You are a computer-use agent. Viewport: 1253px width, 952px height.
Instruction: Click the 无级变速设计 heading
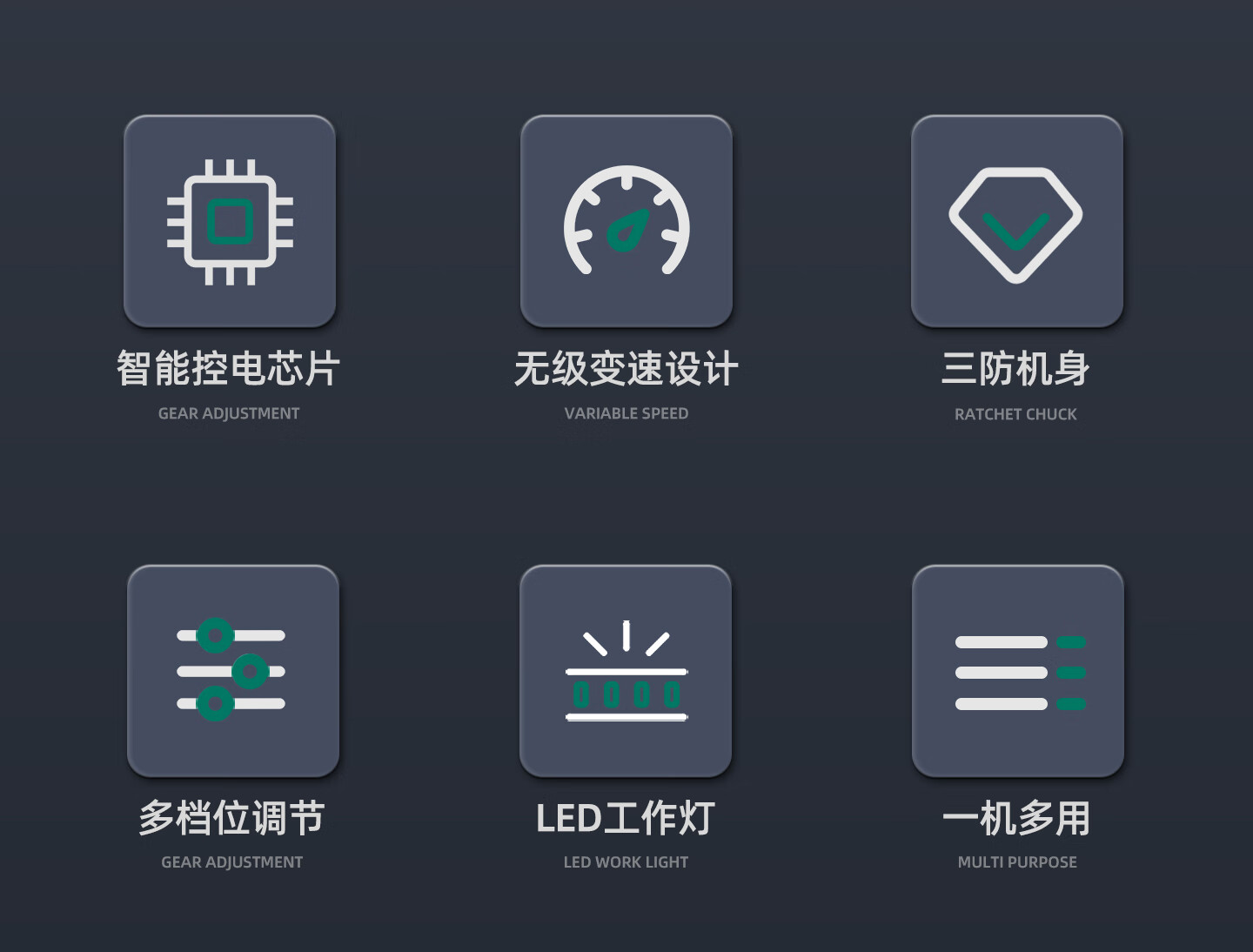tap(626, 368)
